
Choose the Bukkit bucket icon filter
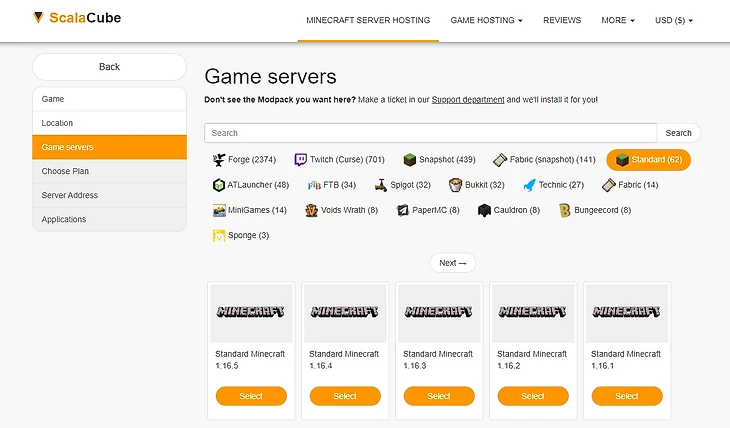[455, 185]
